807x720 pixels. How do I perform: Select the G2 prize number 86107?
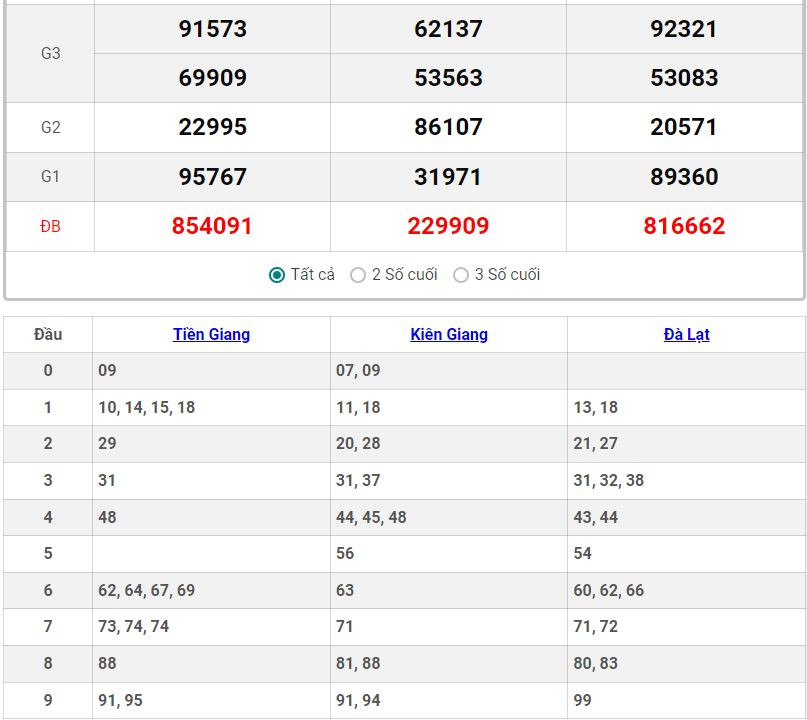click(448, 127)
